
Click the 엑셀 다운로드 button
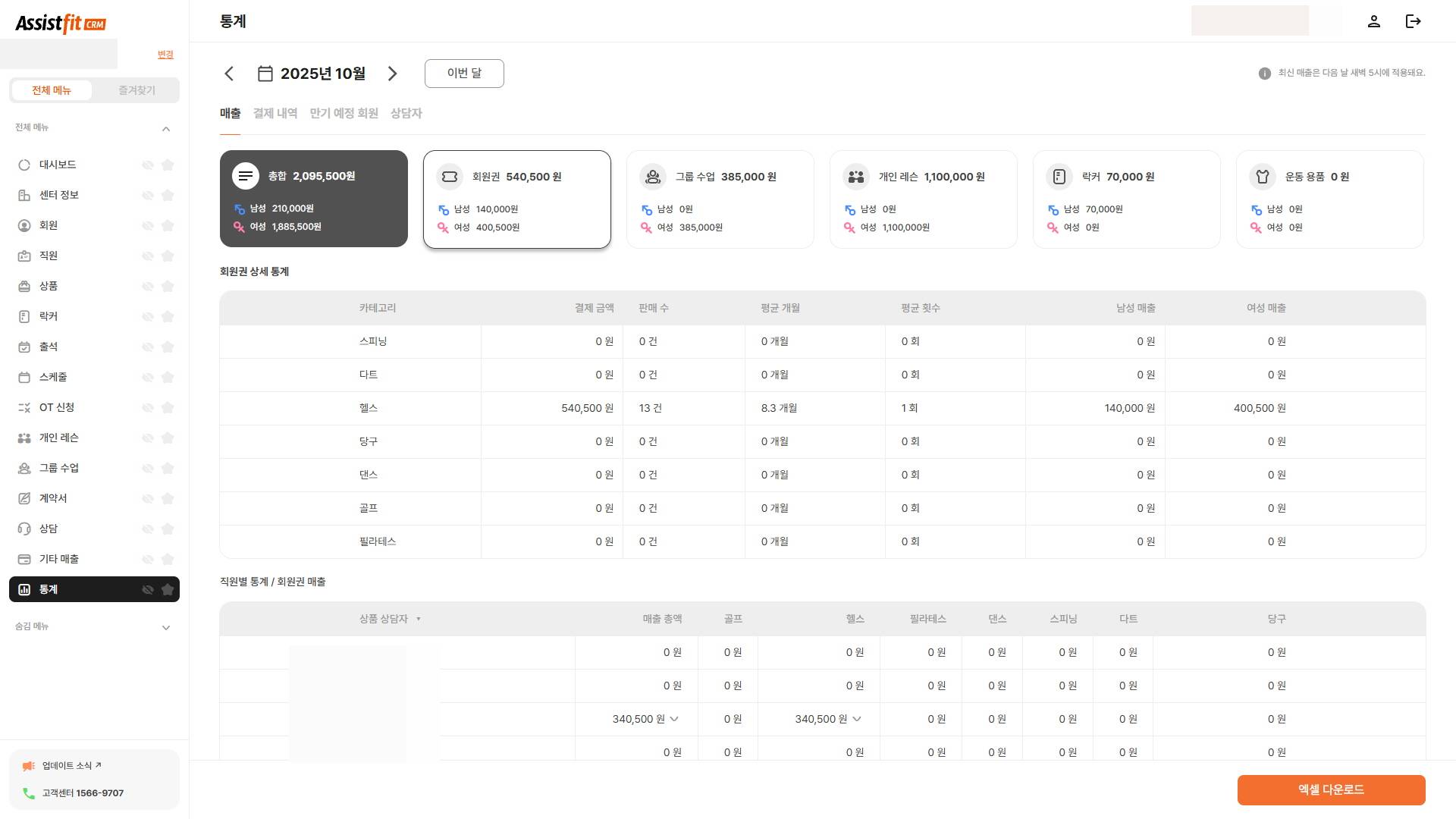1331,789
